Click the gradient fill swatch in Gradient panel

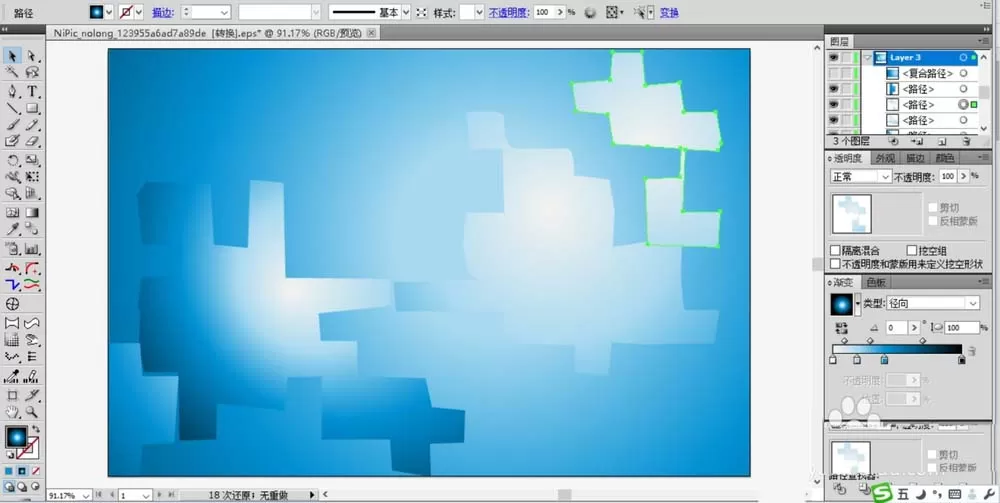[842, 304]
